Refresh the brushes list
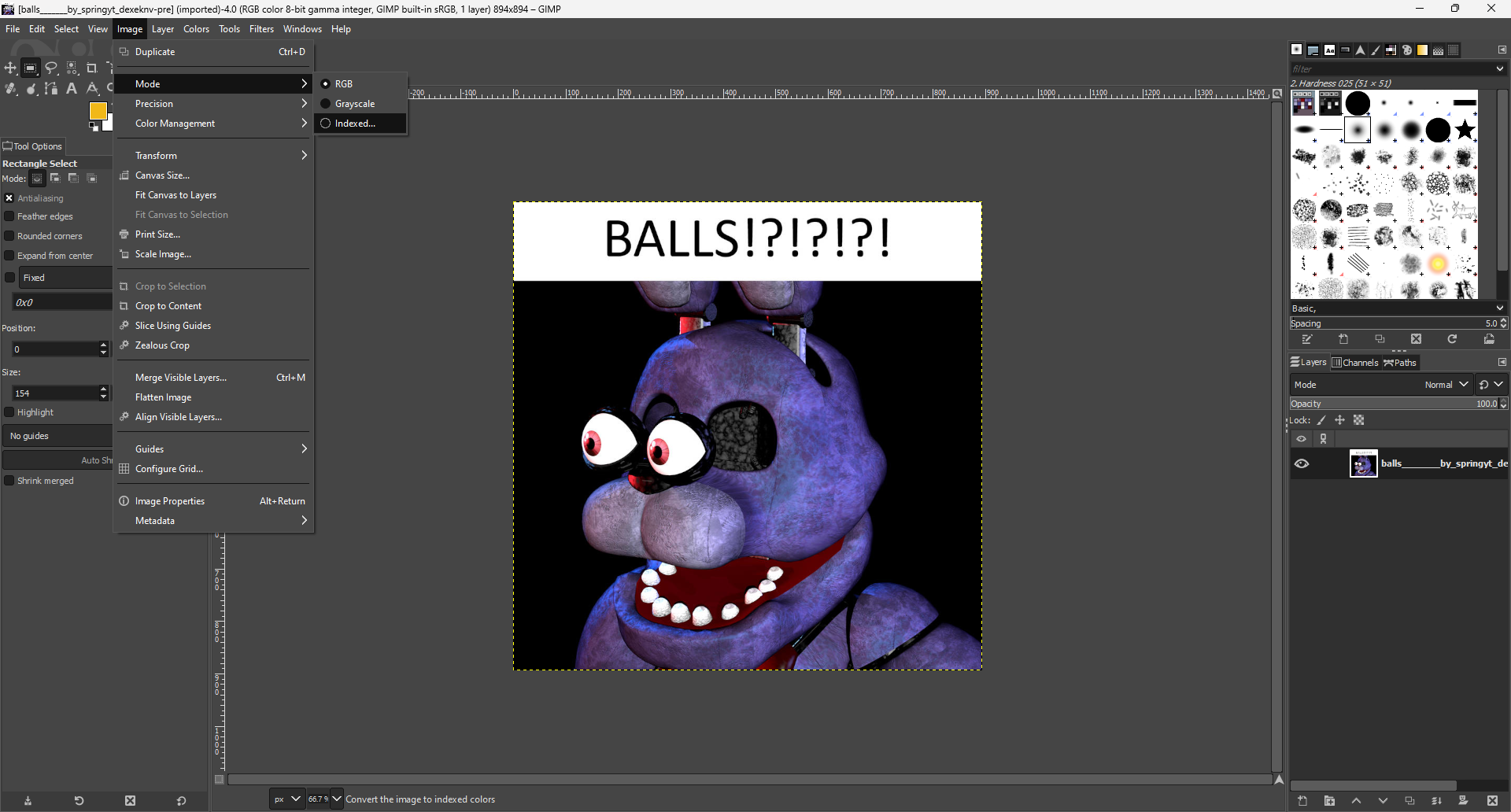 point(1452,339)
